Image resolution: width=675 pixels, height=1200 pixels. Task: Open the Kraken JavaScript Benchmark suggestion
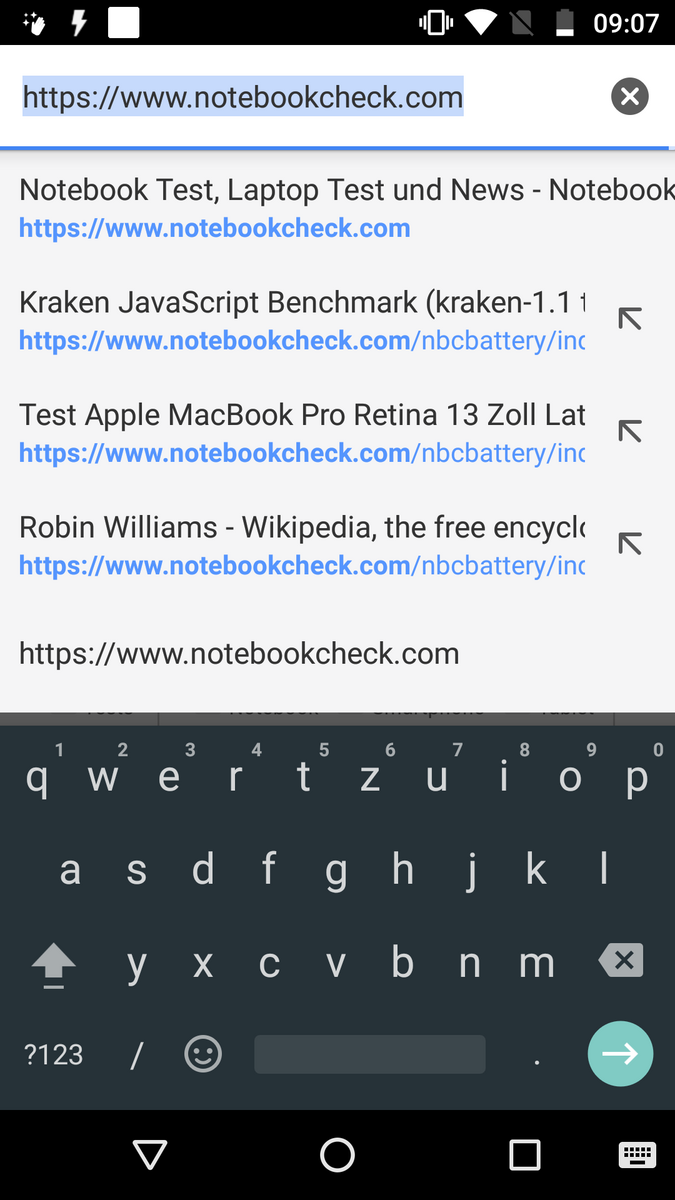tap(300, 320)
